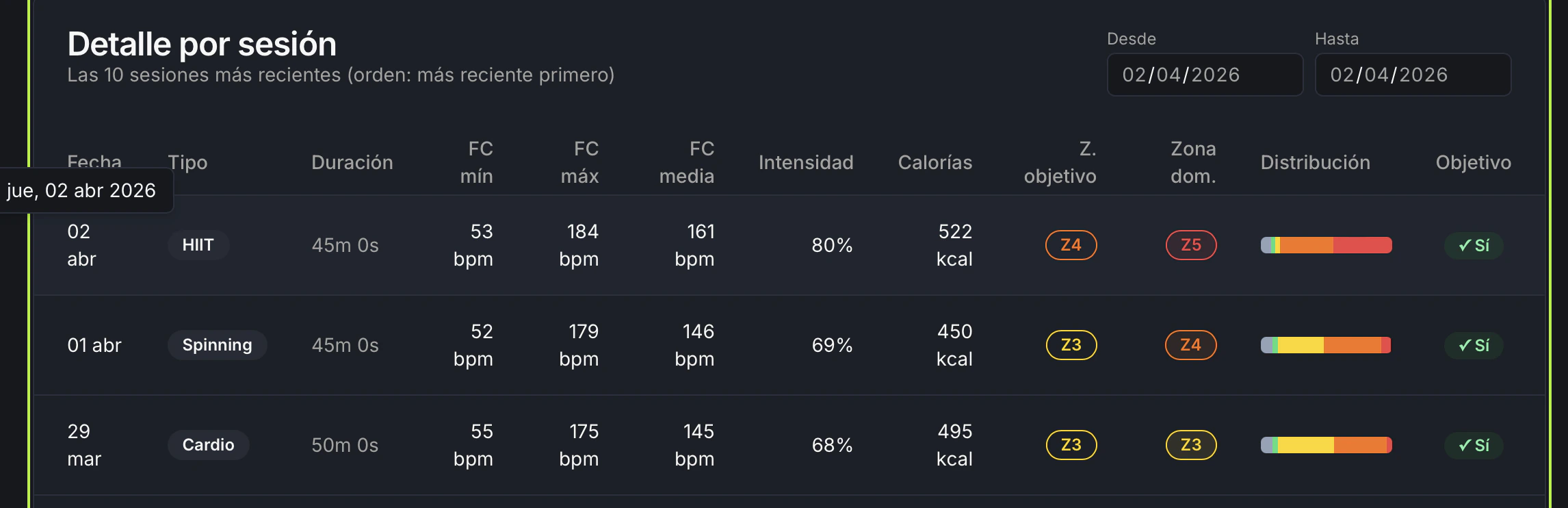Click the Calorías column header
1568x508 pixels.
935,162
